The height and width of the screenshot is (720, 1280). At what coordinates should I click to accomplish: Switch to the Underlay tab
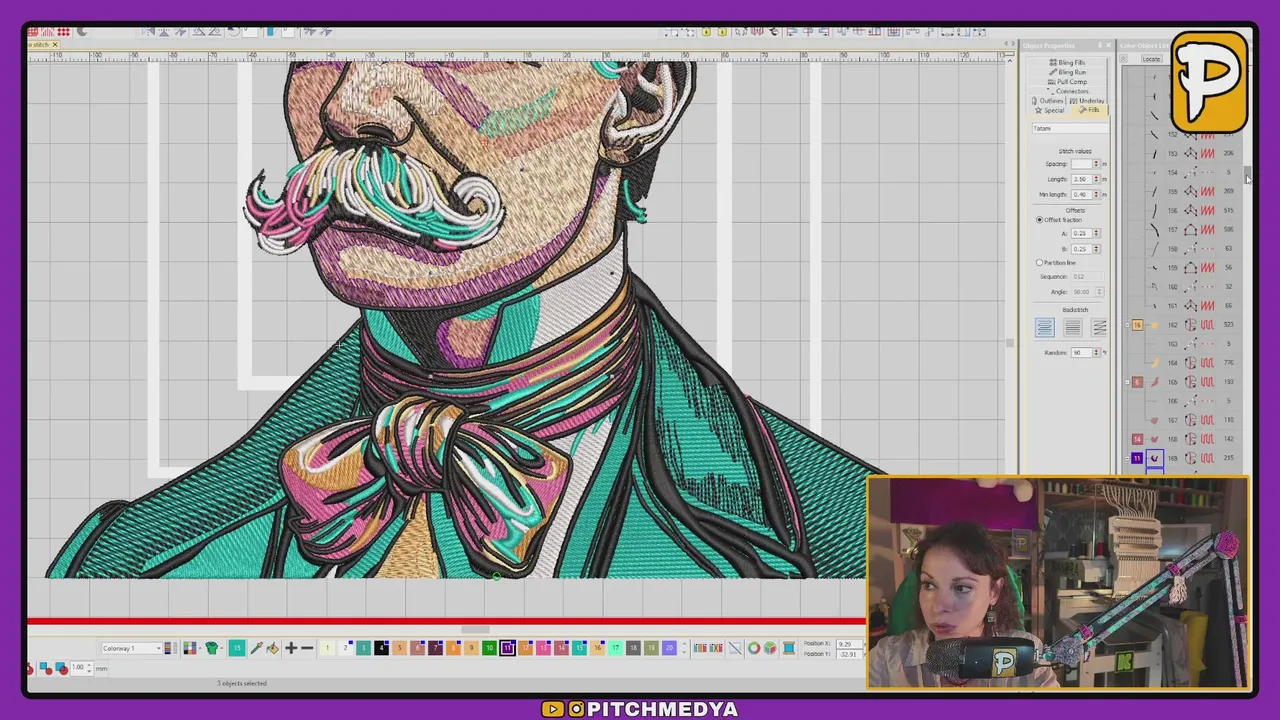[1087, 100]
